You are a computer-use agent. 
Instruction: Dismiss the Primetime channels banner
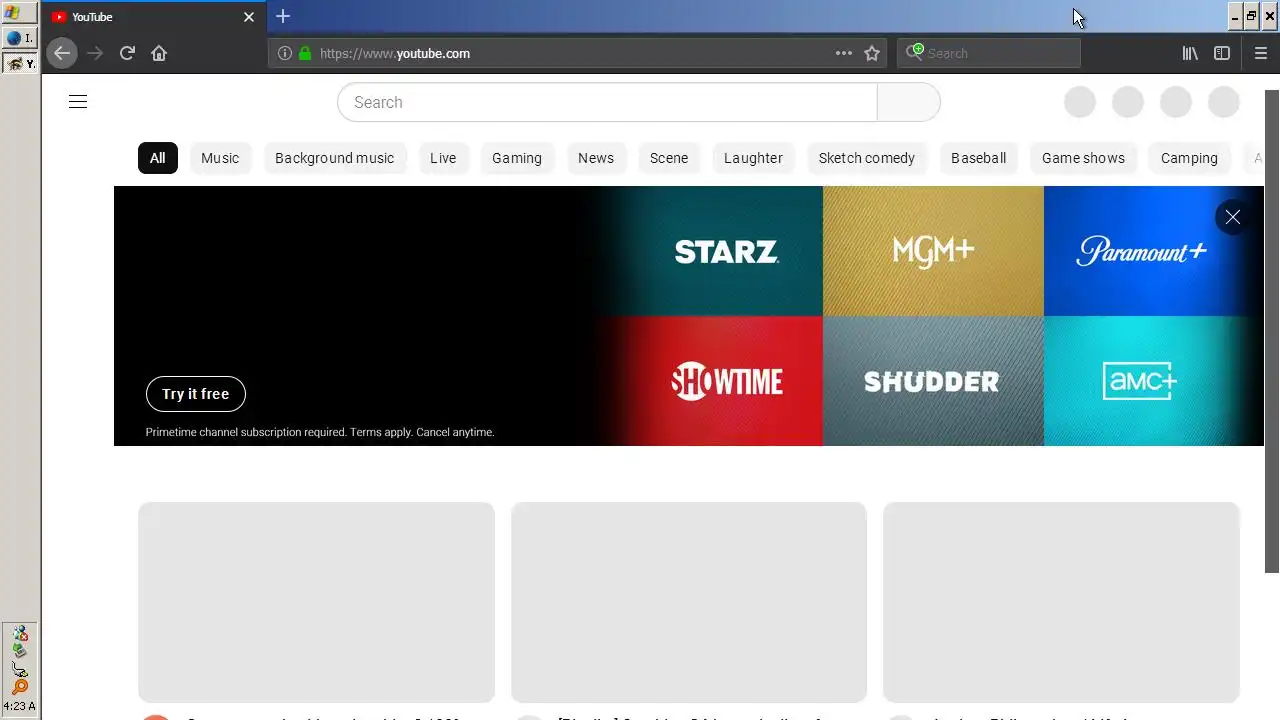click(1233, 217)
